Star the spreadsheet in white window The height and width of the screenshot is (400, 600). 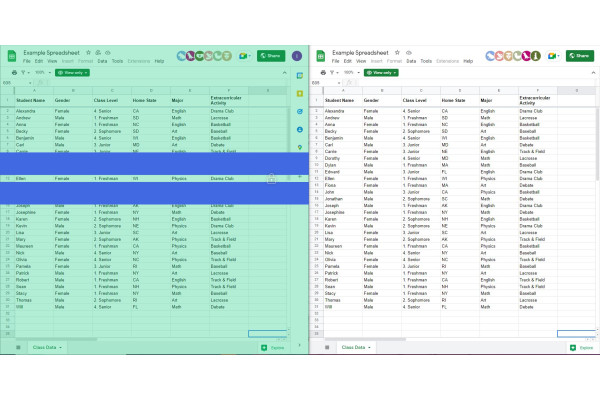(x=397, y=52)
